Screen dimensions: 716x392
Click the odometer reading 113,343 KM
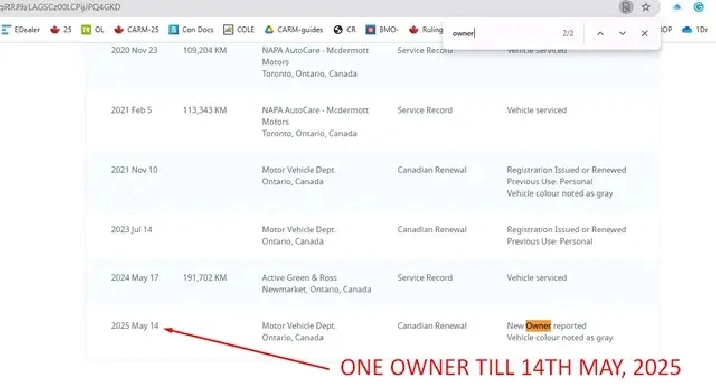point(205,110)
